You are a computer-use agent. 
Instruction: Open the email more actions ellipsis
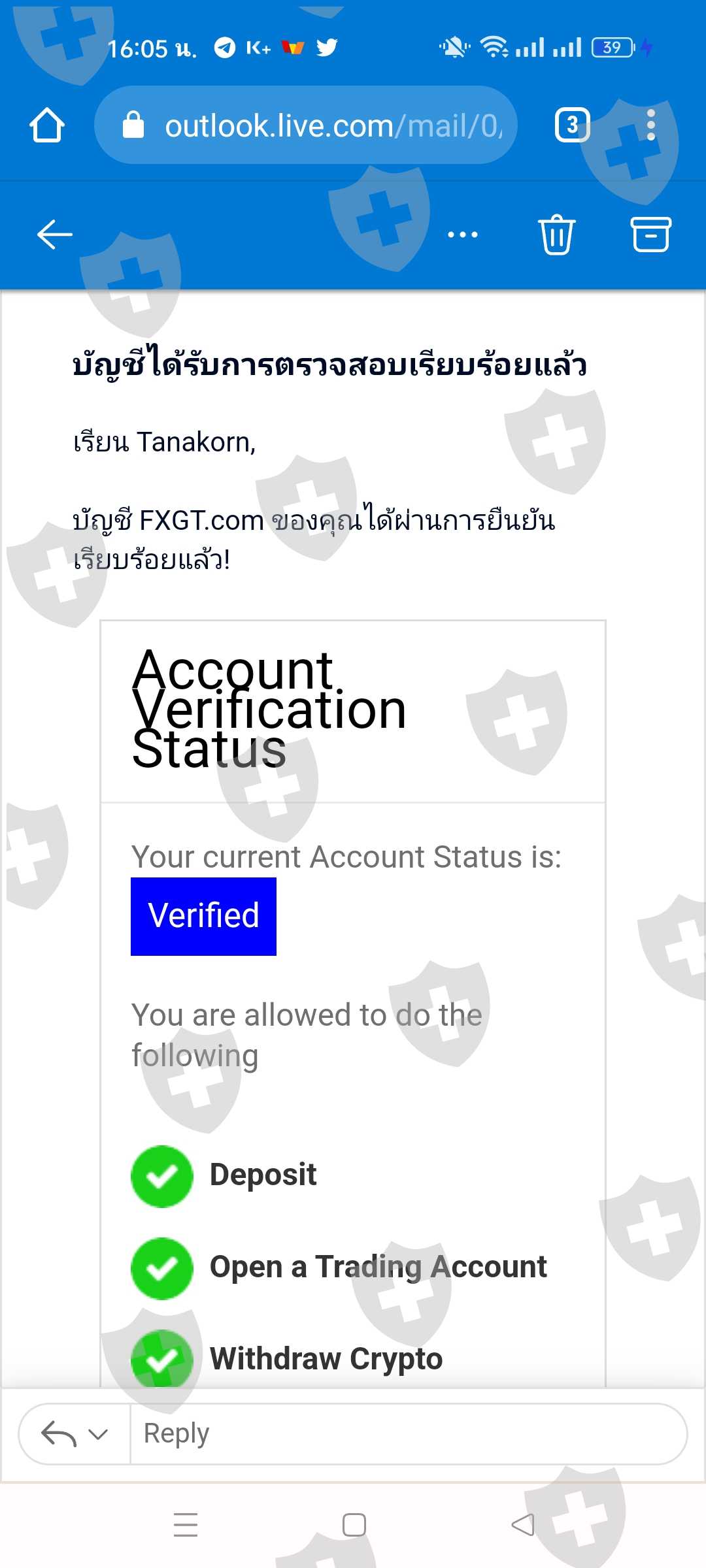tap(463, 235)
